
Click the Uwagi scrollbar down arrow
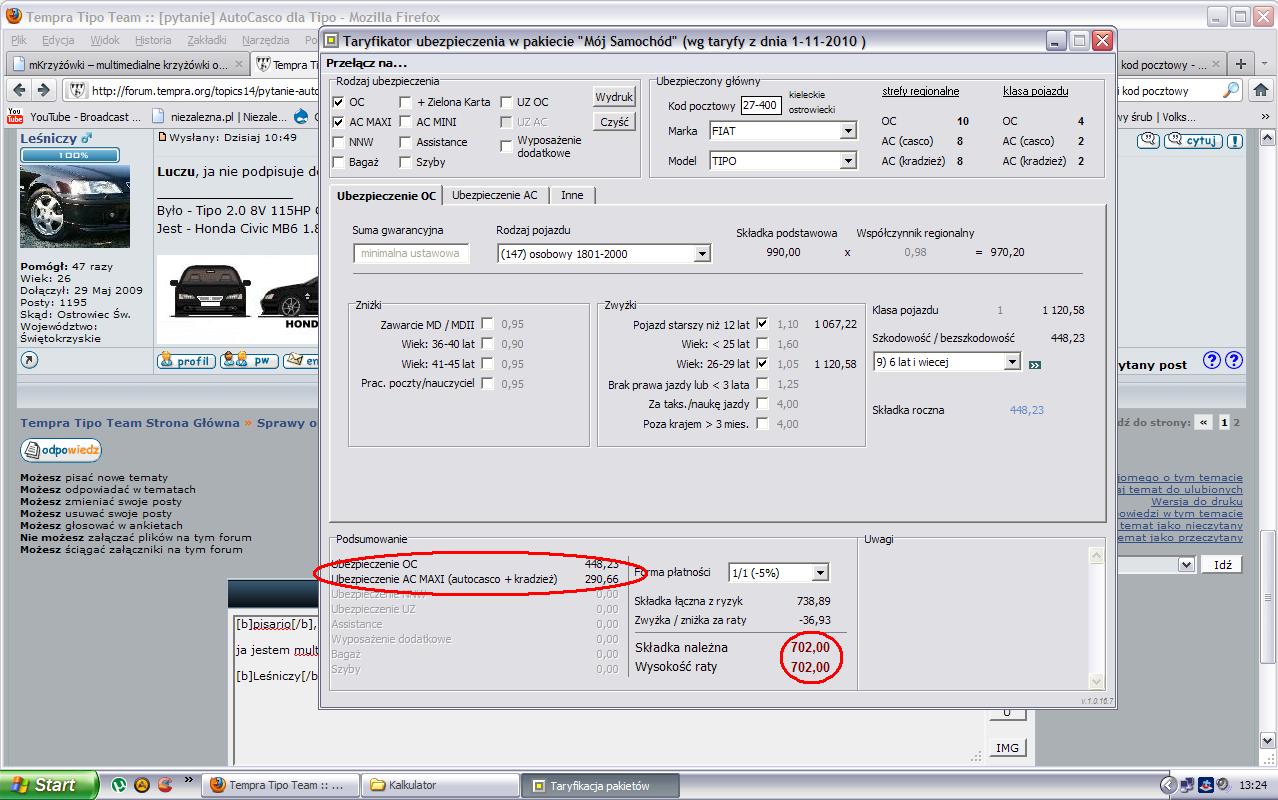1097,681
